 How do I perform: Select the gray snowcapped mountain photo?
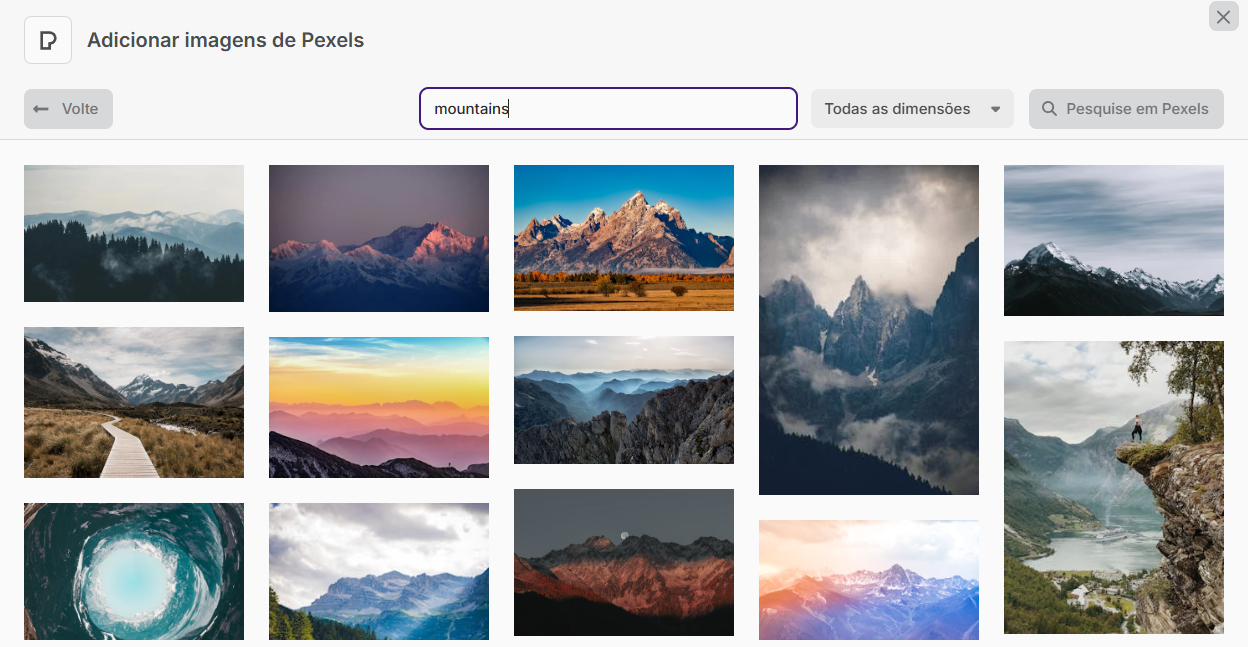click(x=1114, y=240)
